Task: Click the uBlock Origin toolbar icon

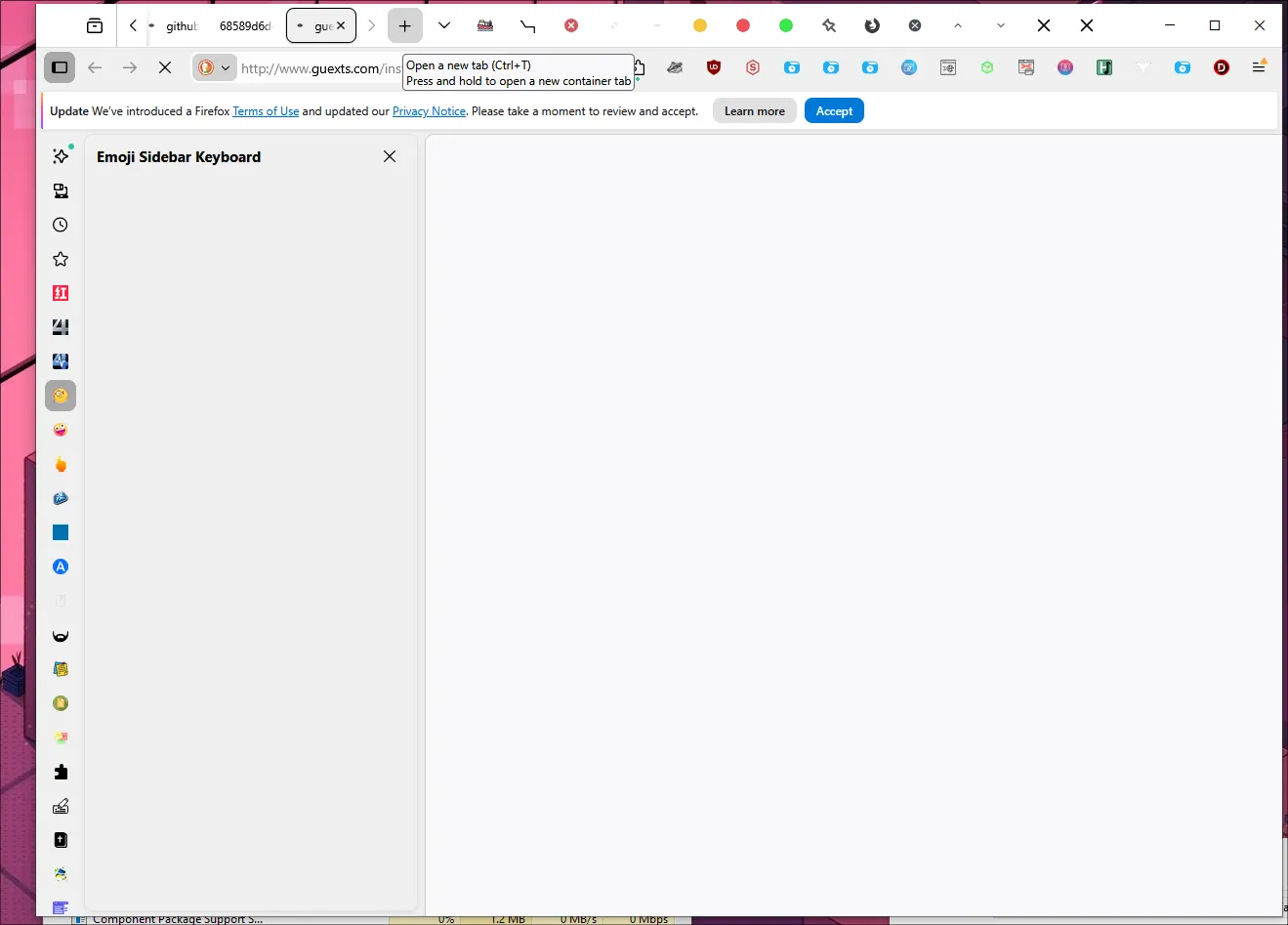Action: 713,67
